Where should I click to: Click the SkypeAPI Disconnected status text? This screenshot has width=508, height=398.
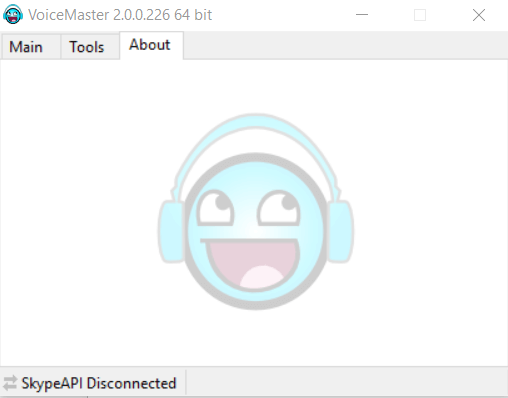point(99,383)
